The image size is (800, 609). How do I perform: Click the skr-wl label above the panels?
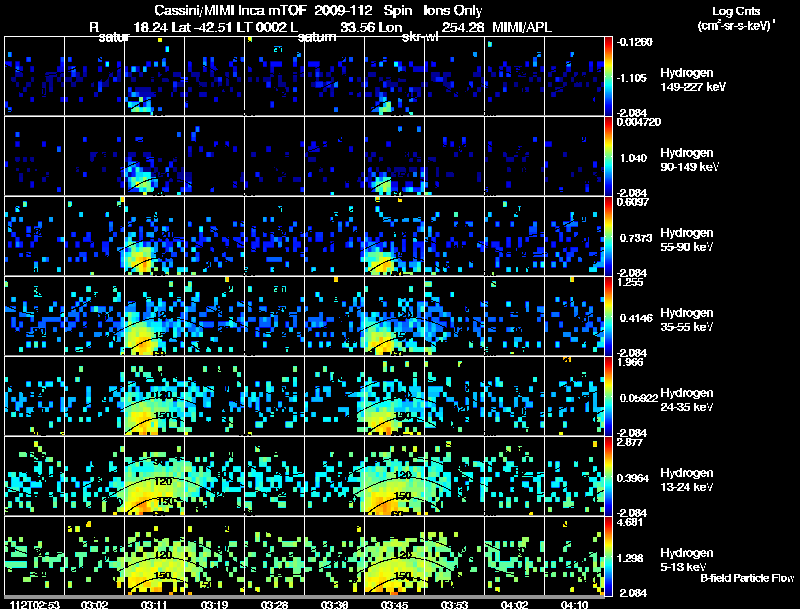coord(420,37)
